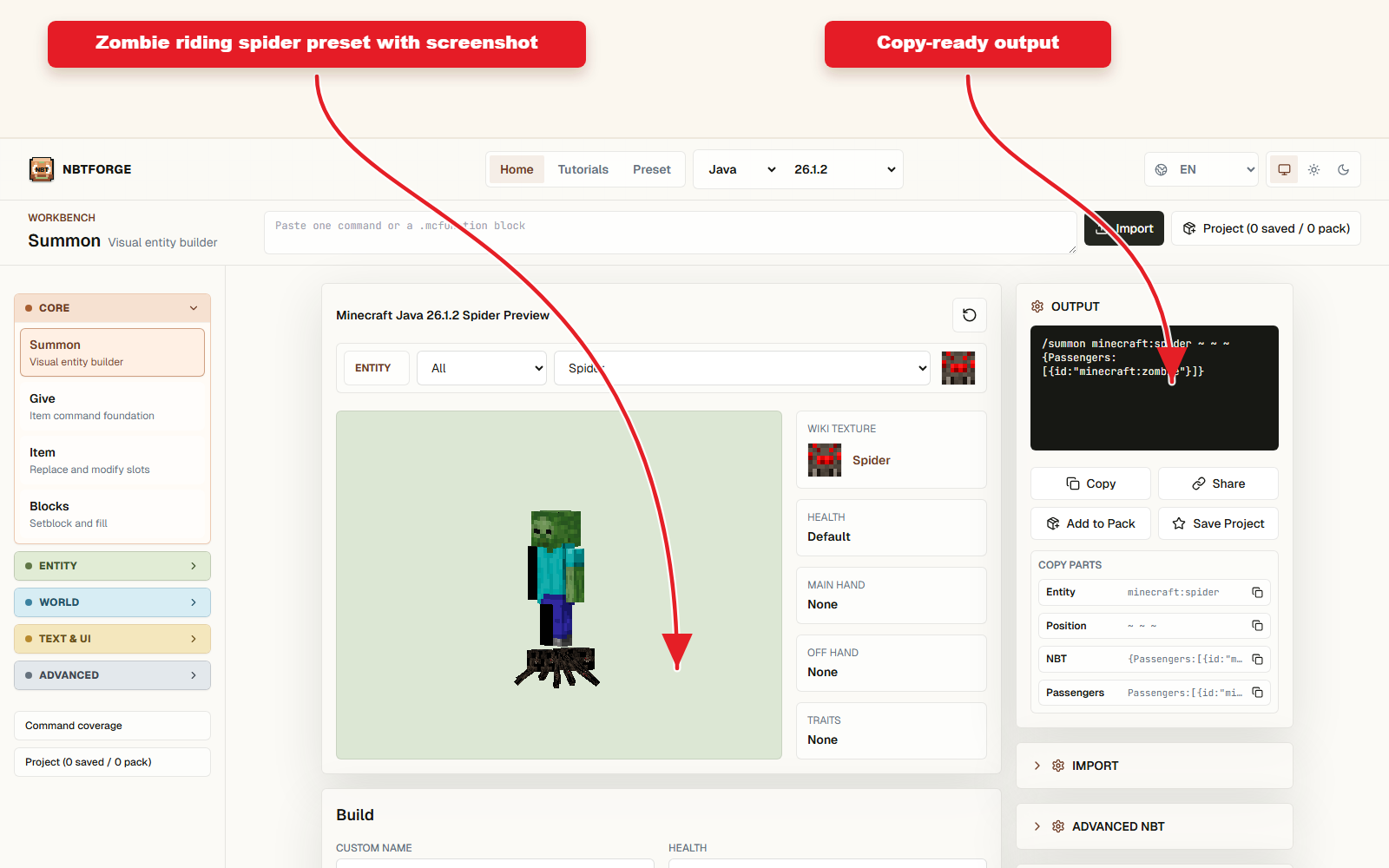1389x868 pixels.
Task: Click the TRAITS None card
Action: point(892,731)
